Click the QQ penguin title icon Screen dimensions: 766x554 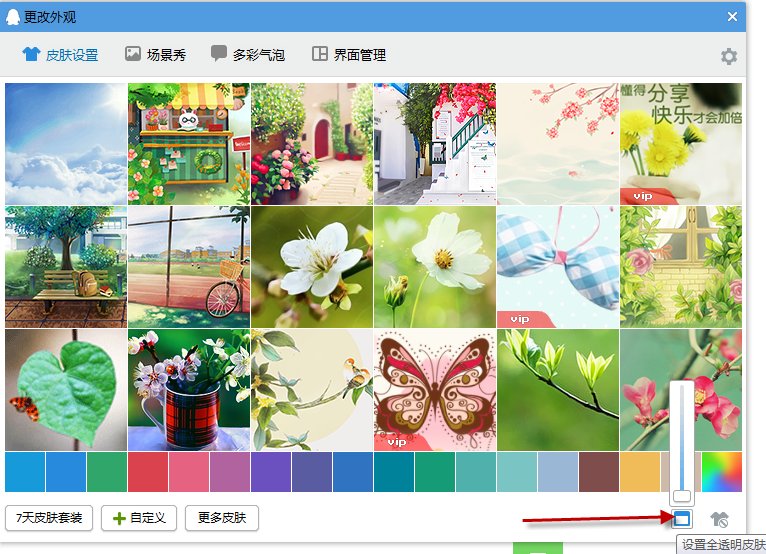[13, 17]
